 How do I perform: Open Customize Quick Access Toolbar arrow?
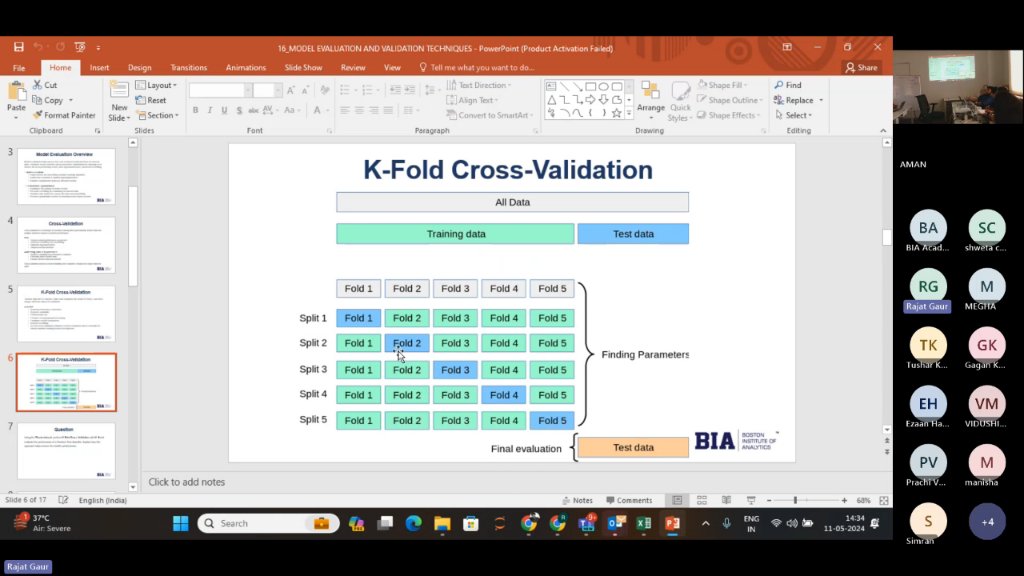pyautogui.click(x=98, y=48)
